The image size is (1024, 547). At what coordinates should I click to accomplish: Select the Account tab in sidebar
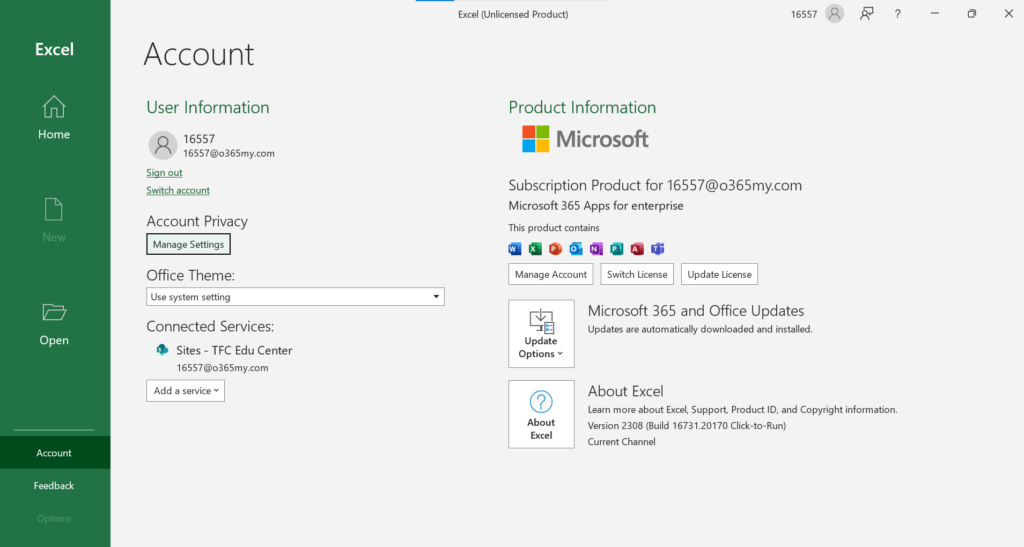point(54,452)
